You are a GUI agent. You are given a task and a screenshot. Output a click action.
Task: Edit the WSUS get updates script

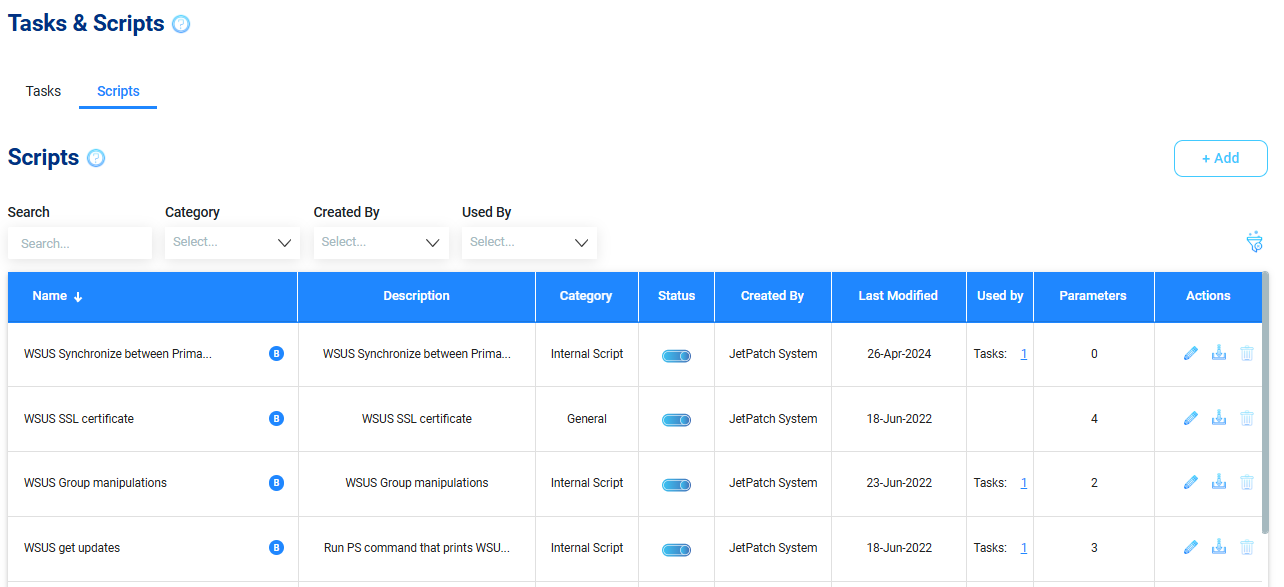[1190, 547]
